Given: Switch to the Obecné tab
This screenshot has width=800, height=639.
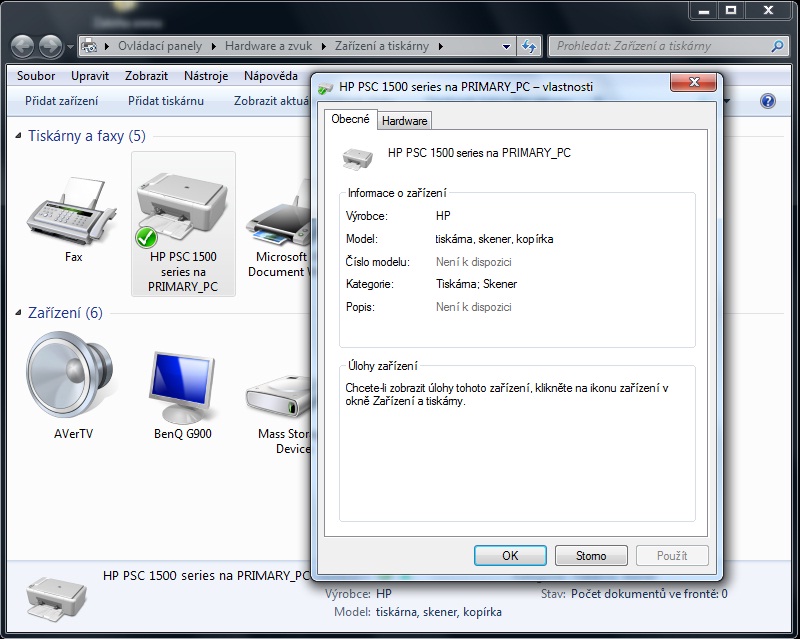Looking at the screenshot, I should click(351, 119).
